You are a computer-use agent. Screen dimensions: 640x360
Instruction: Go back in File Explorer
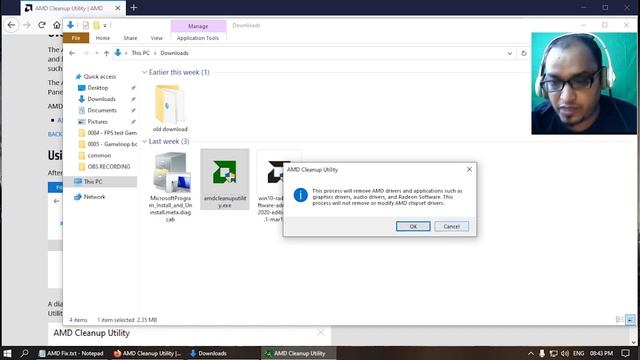click(x=72, y=53)
